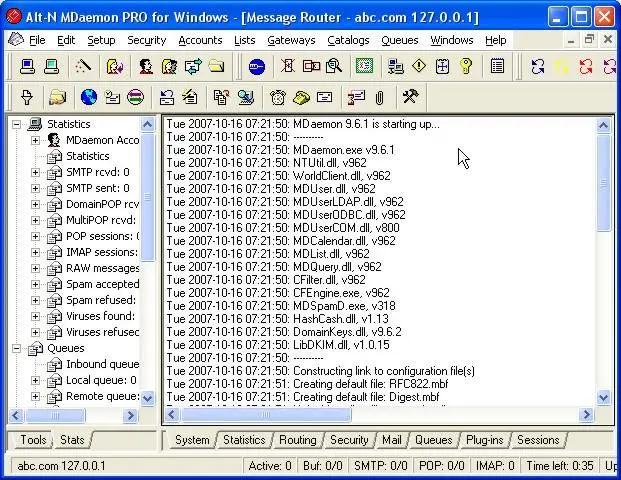
Task: Expand the Local queue tree node
Action: [35, 380]
